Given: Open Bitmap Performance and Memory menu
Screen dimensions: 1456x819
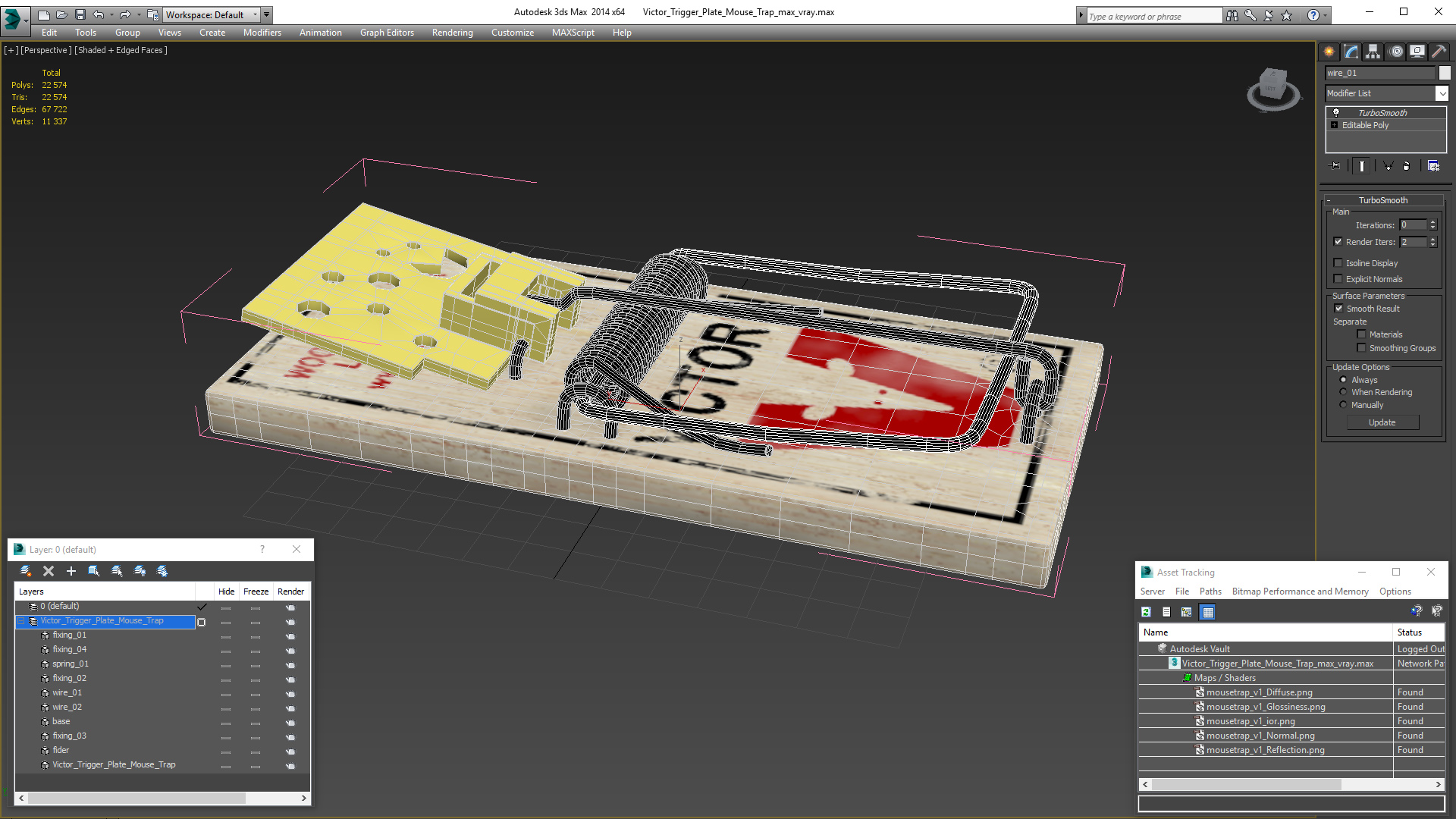Looking at the screenshot, I should click(x=1300, y=591).
